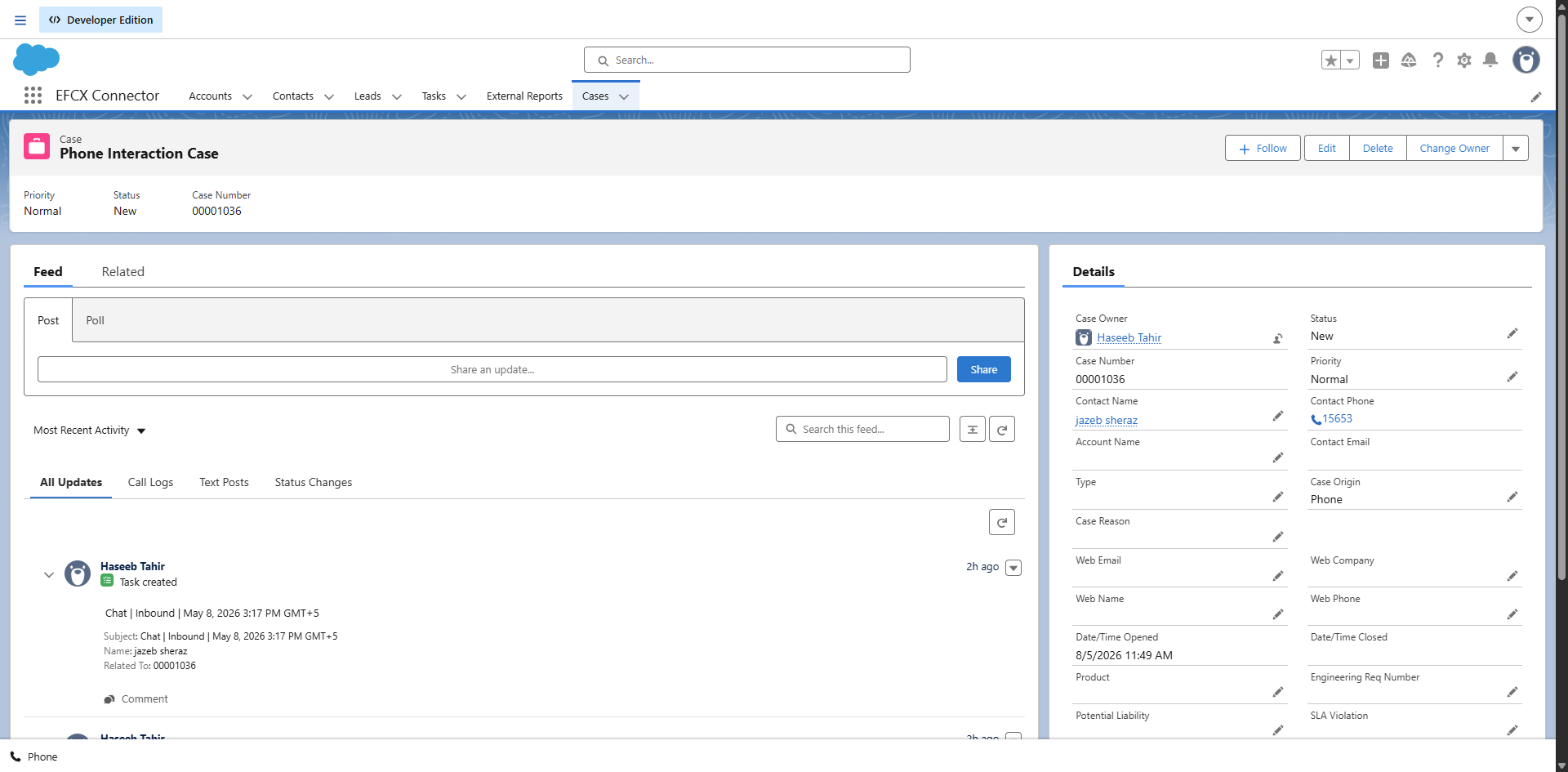Expand the Cases nav dropdown chevron

624,96
